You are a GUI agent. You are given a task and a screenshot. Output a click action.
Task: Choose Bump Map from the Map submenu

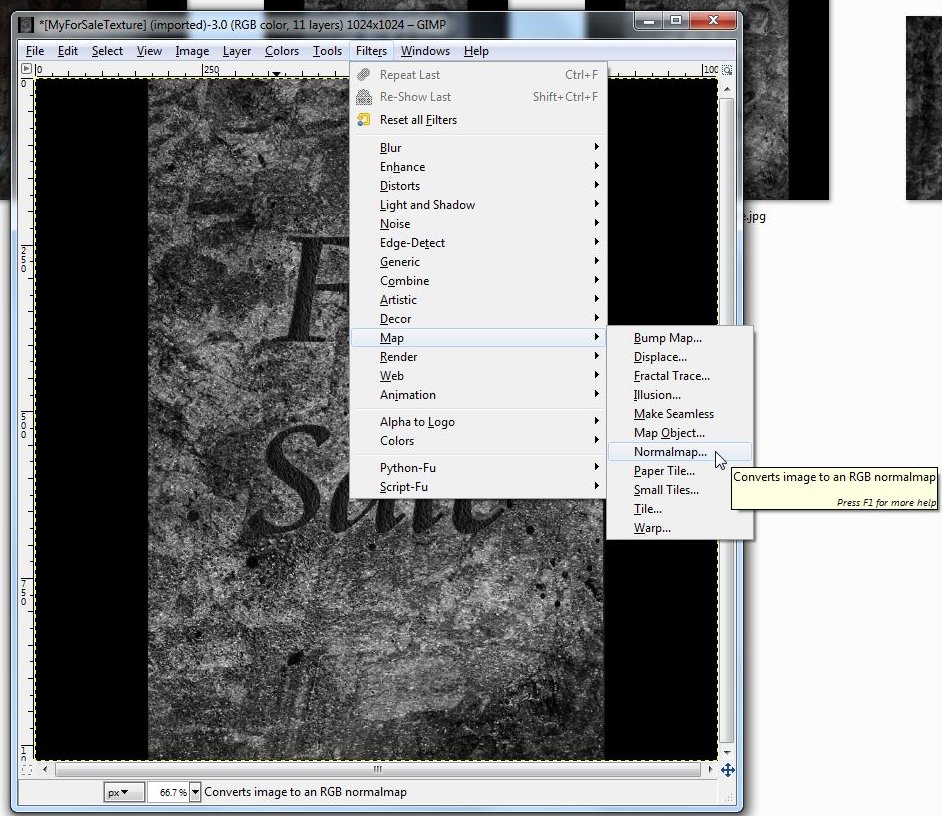(679, 338)
